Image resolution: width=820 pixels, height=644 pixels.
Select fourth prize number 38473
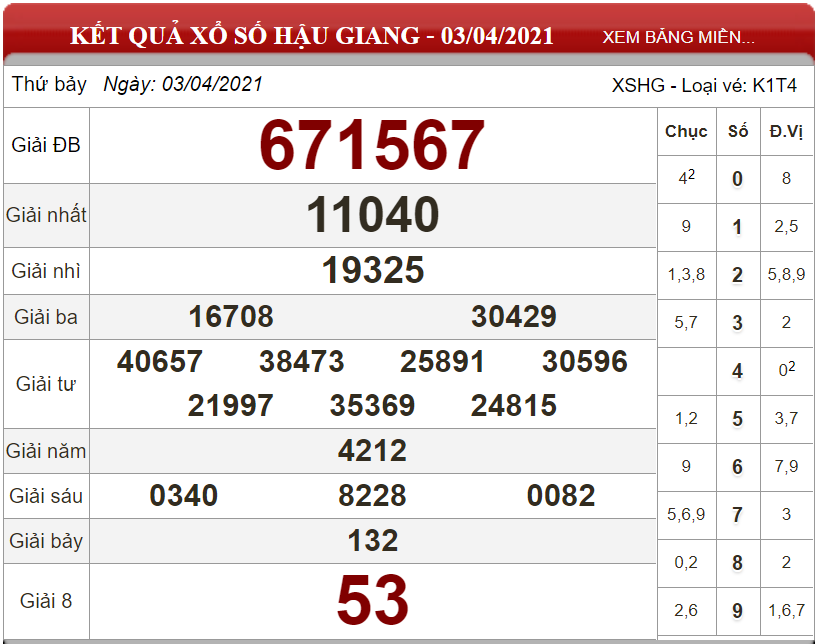[301, 361]
